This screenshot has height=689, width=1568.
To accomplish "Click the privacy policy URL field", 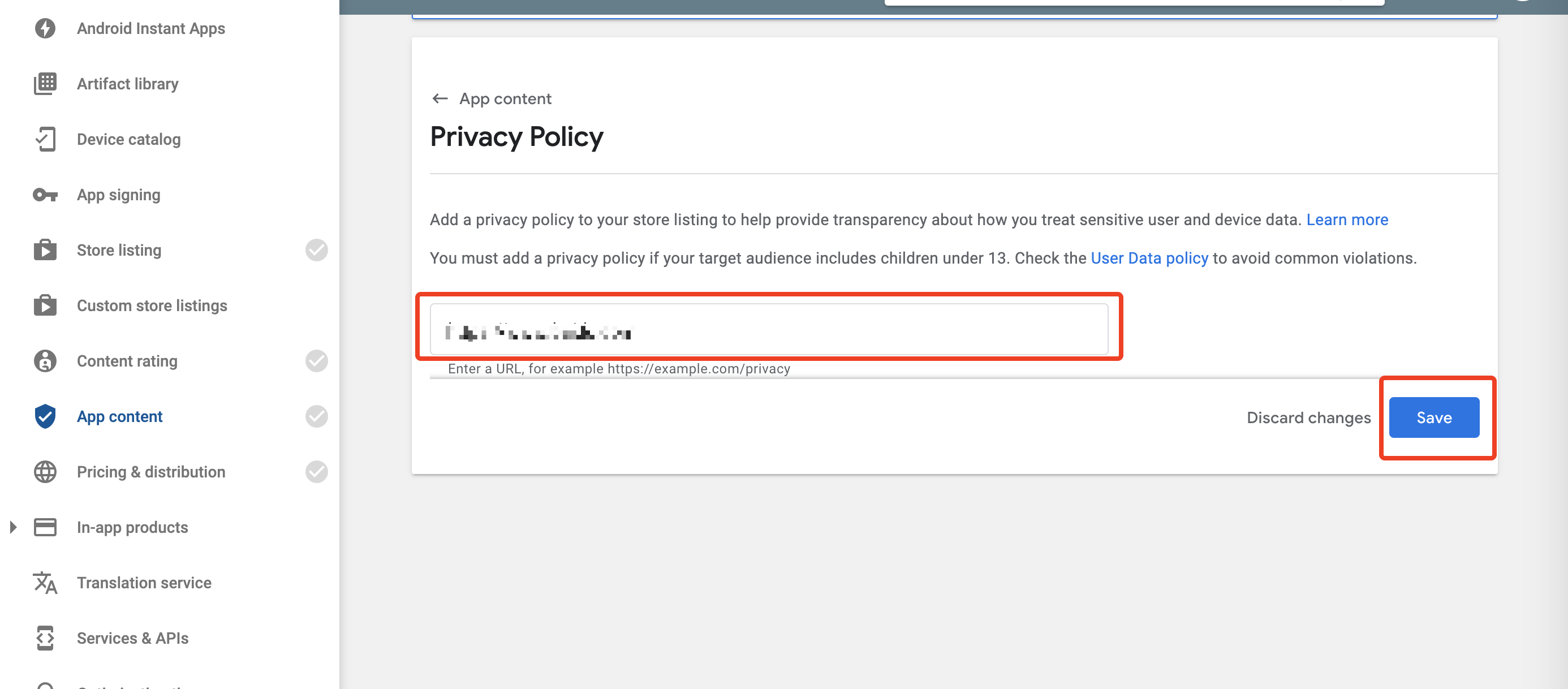I will coord(767,331).
